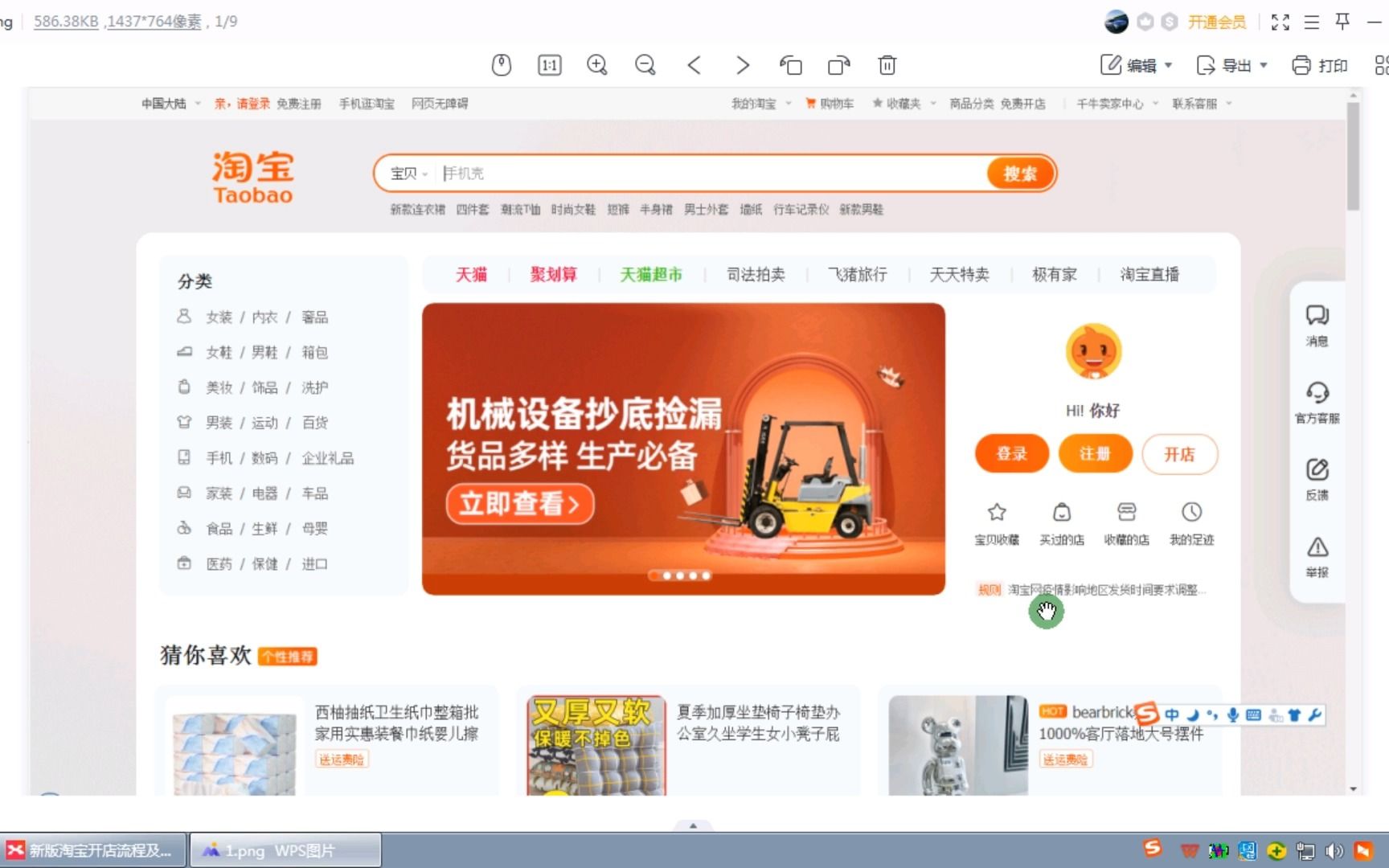The image size is (1389, 868).
Task: Click the 586.38KB file size text
Action: pos(66,22)
